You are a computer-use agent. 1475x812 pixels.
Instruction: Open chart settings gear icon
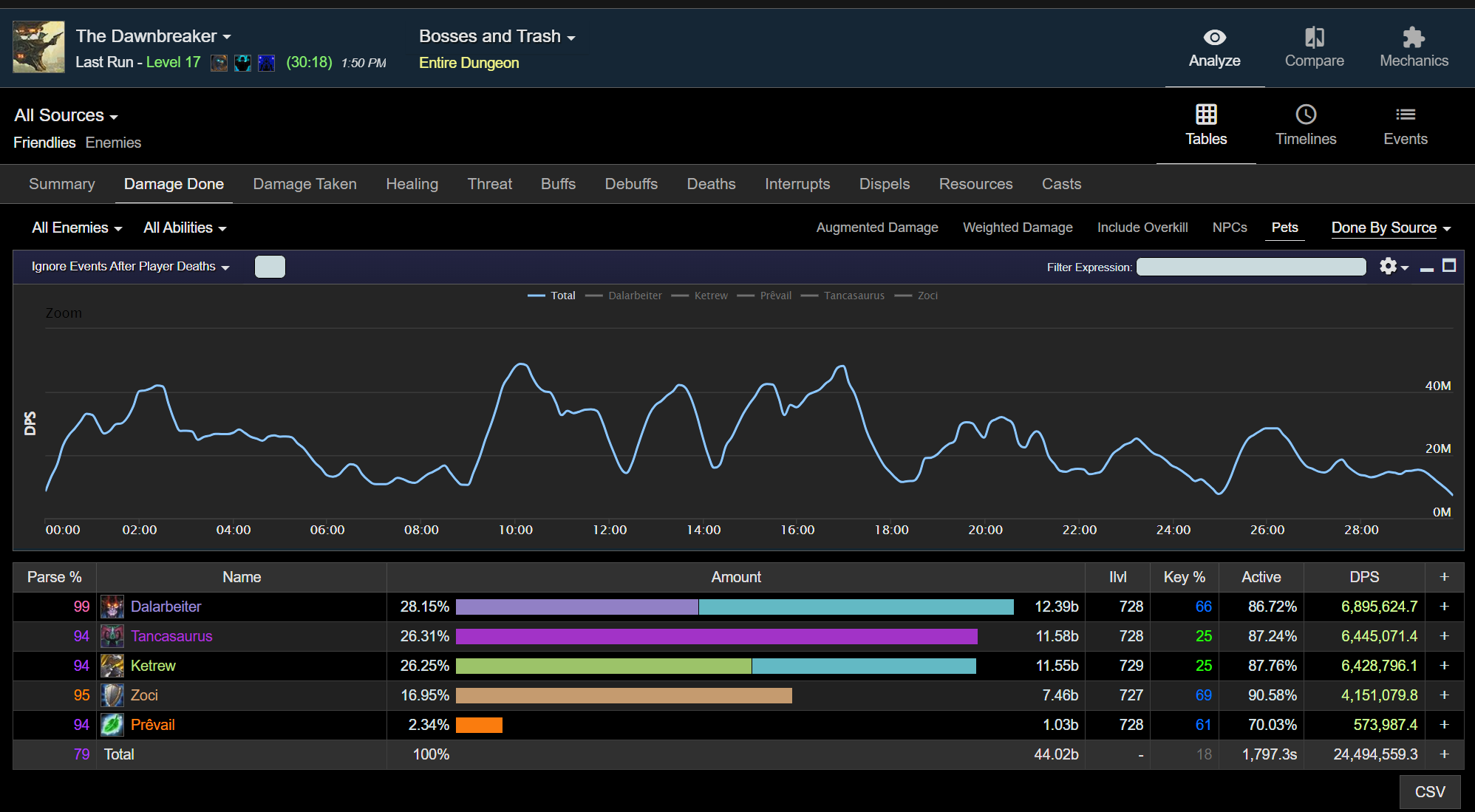[x=1389, y=266]
